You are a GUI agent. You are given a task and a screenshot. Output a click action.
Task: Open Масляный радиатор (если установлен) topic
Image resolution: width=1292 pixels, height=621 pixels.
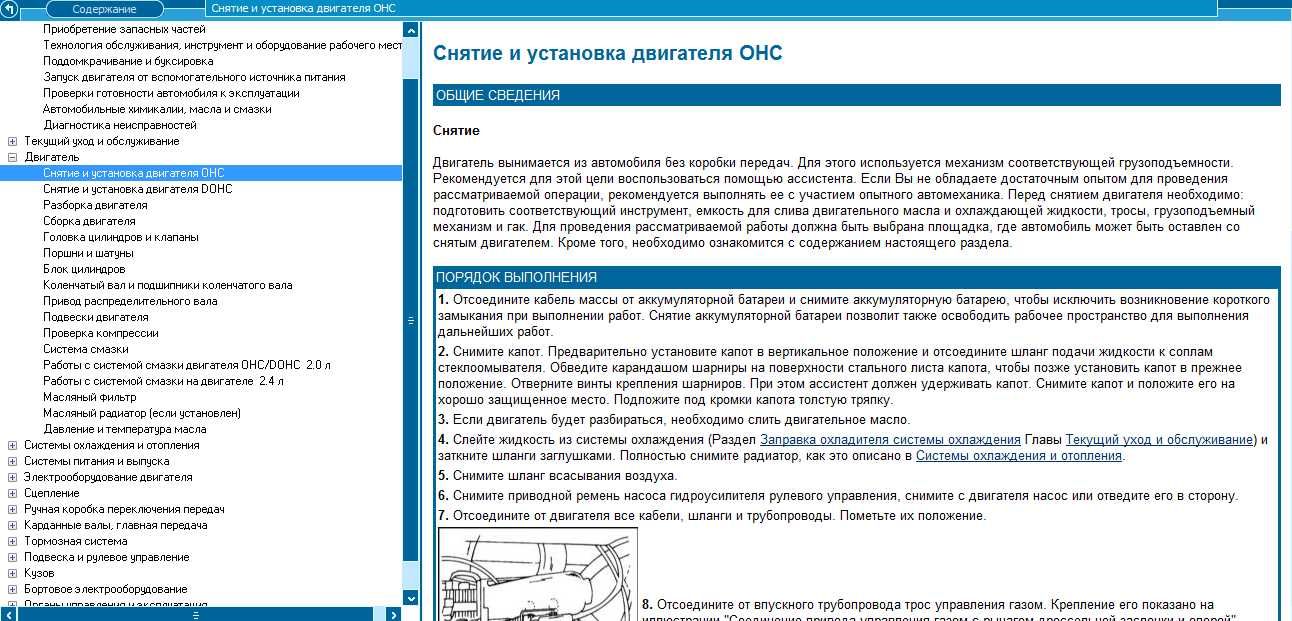pyautogui.click(x=142, y=413)
